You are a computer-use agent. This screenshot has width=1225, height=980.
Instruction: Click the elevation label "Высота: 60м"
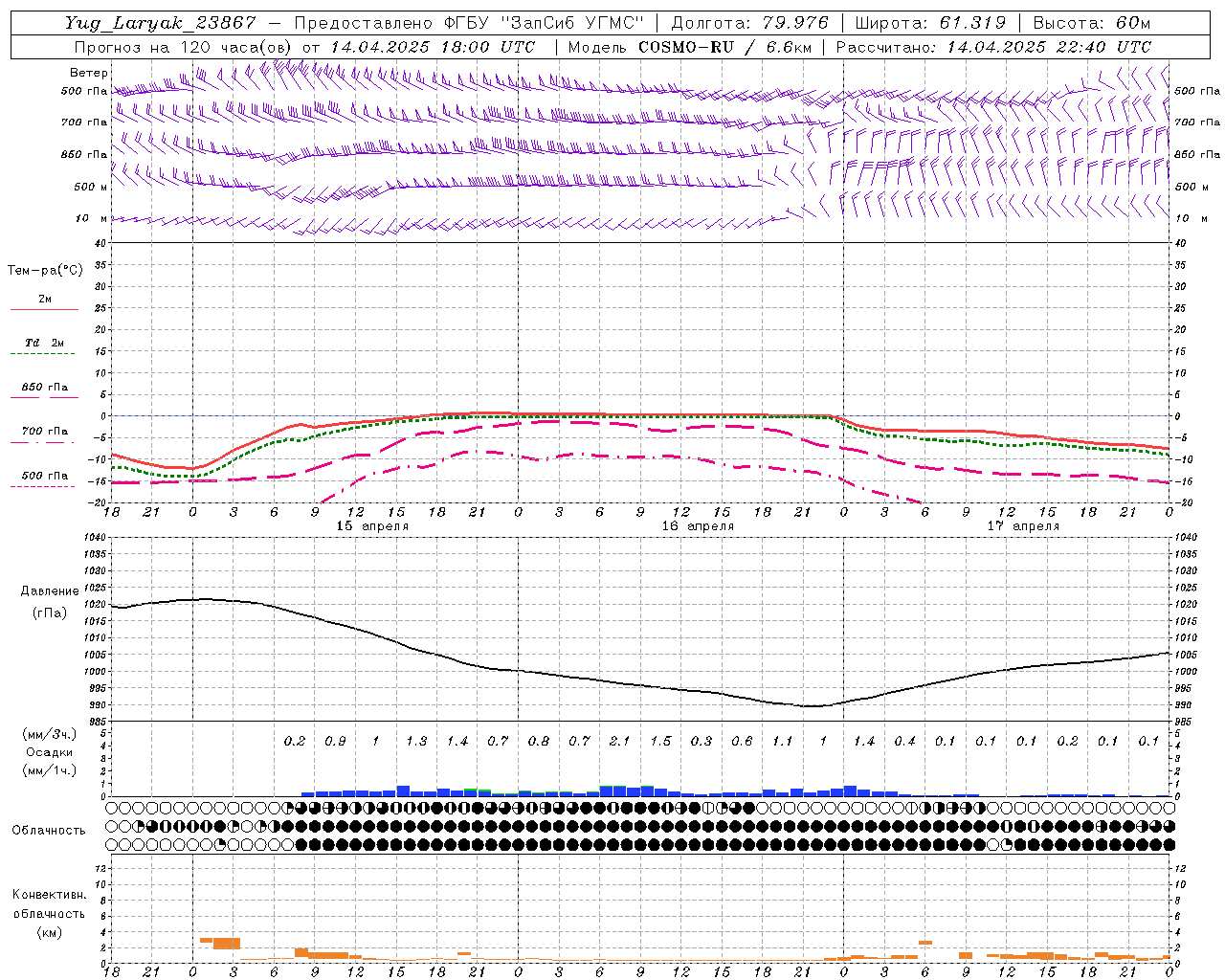point(1092,23)
